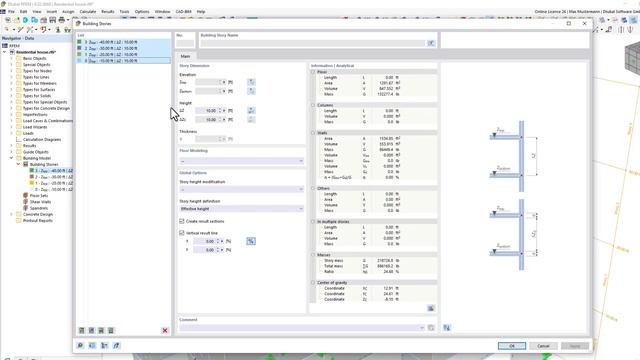
Task: Click the Building Story Name input field
Action: 313,43
